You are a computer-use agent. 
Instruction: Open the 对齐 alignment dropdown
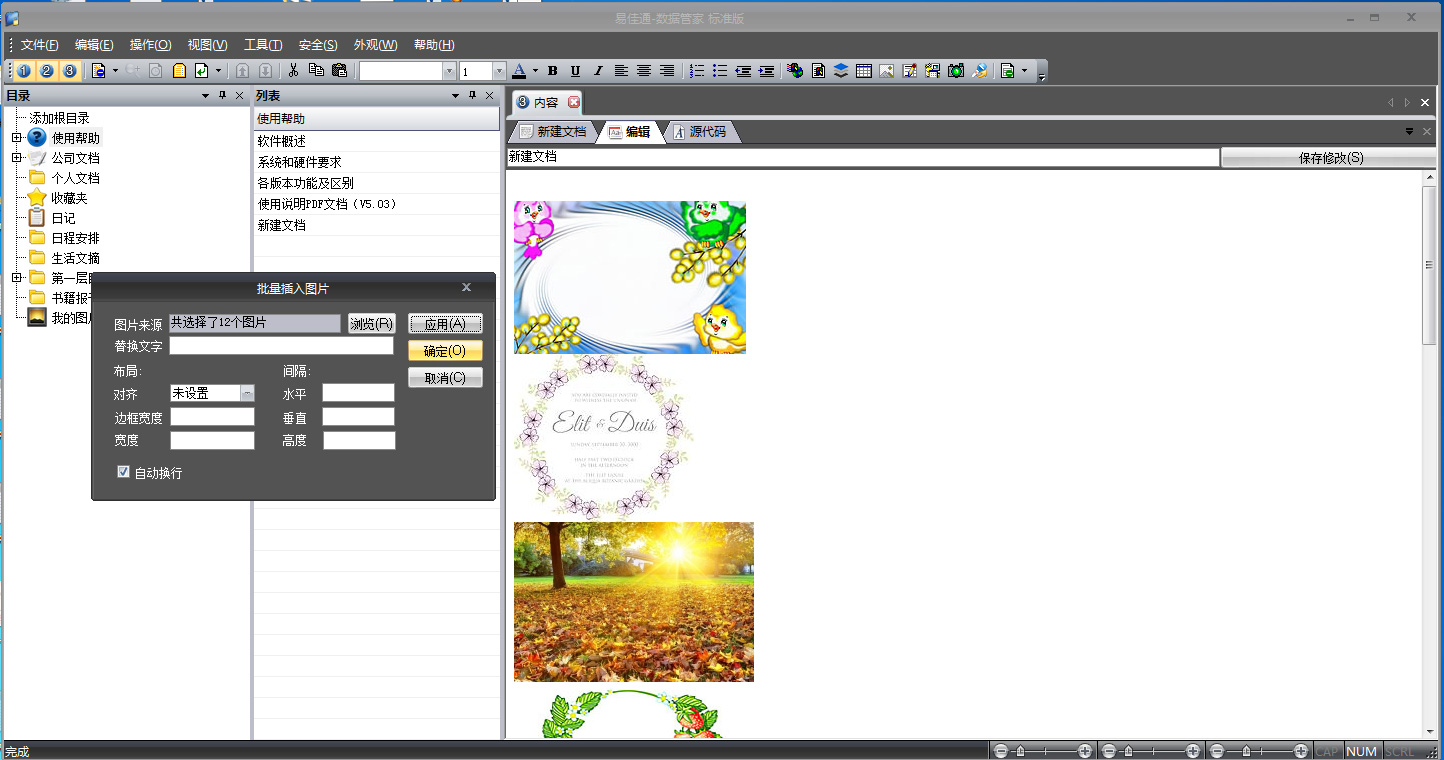click(247, 394)
